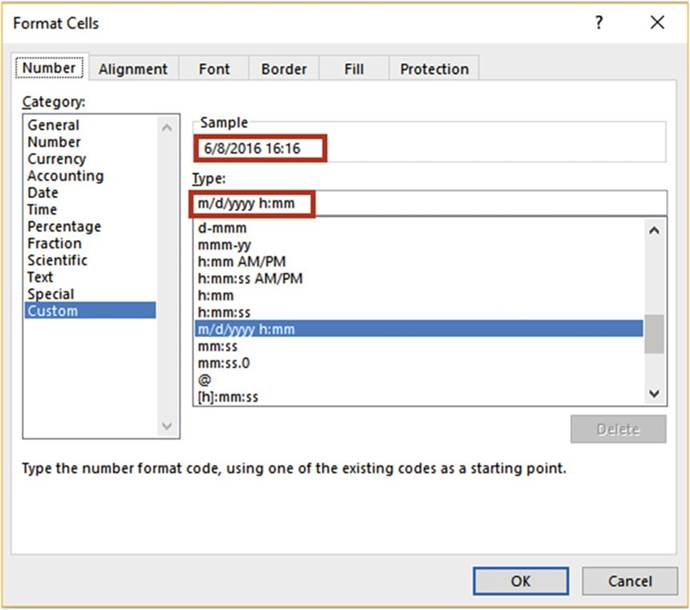
Task: Close the Format Cells dialog
Action: [657, 22]
